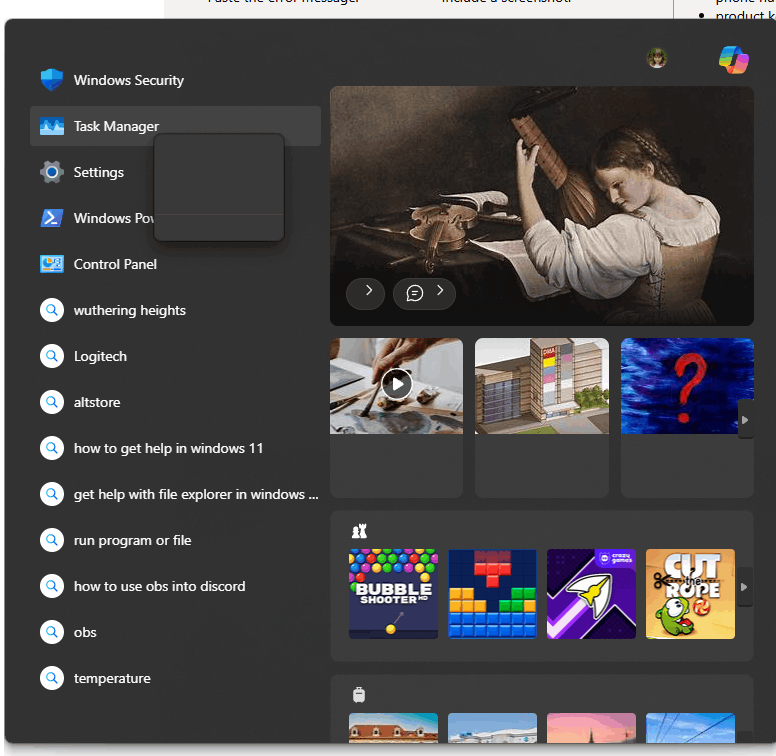Open Windows PowerShell entry
This screenshot has width=776, height=756.
[175, 218]
